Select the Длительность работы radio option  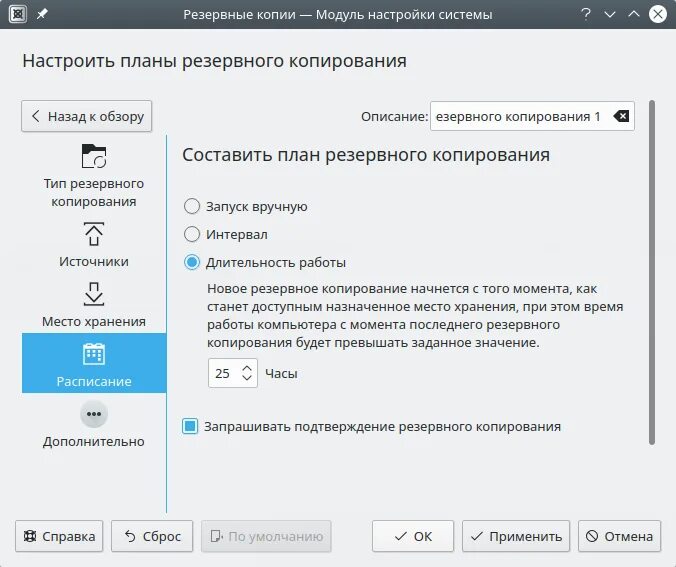point(192,262)
